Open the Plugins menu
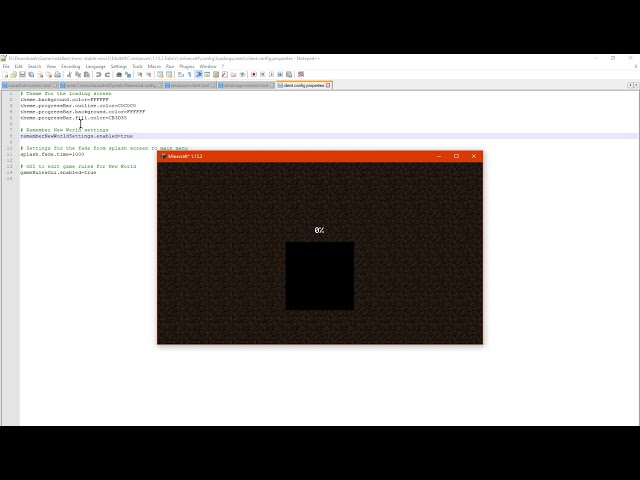This screenshot has width=640, height=480. point(187,66)
